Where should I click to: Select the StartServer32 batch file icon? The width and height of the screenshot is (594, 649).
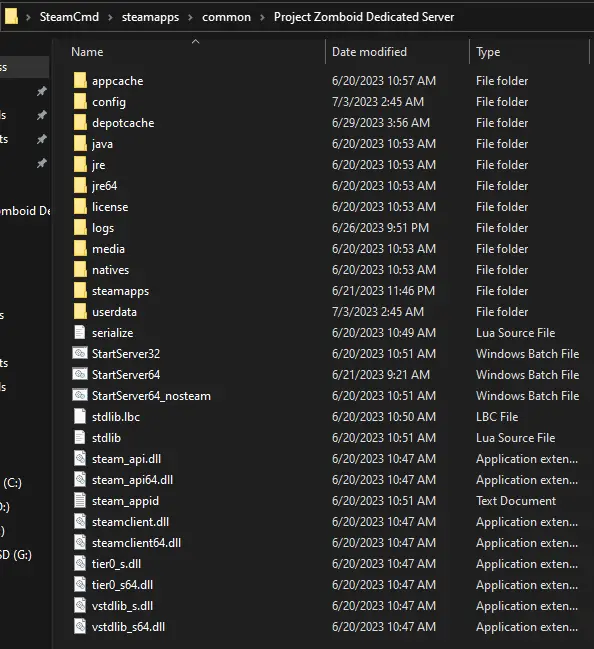click(80, 353)
